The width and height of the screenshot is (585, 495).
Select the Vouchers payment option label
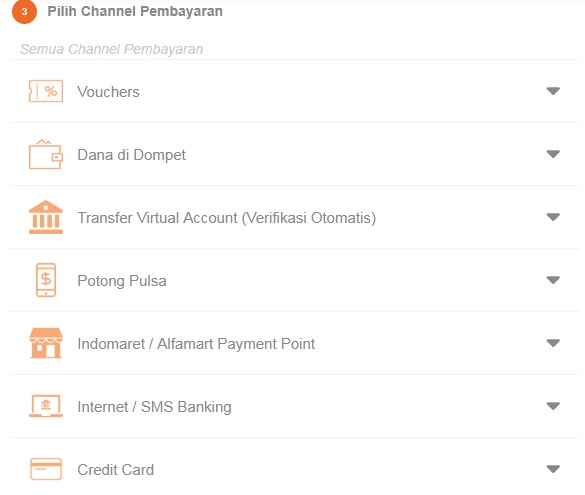point(108,92)
